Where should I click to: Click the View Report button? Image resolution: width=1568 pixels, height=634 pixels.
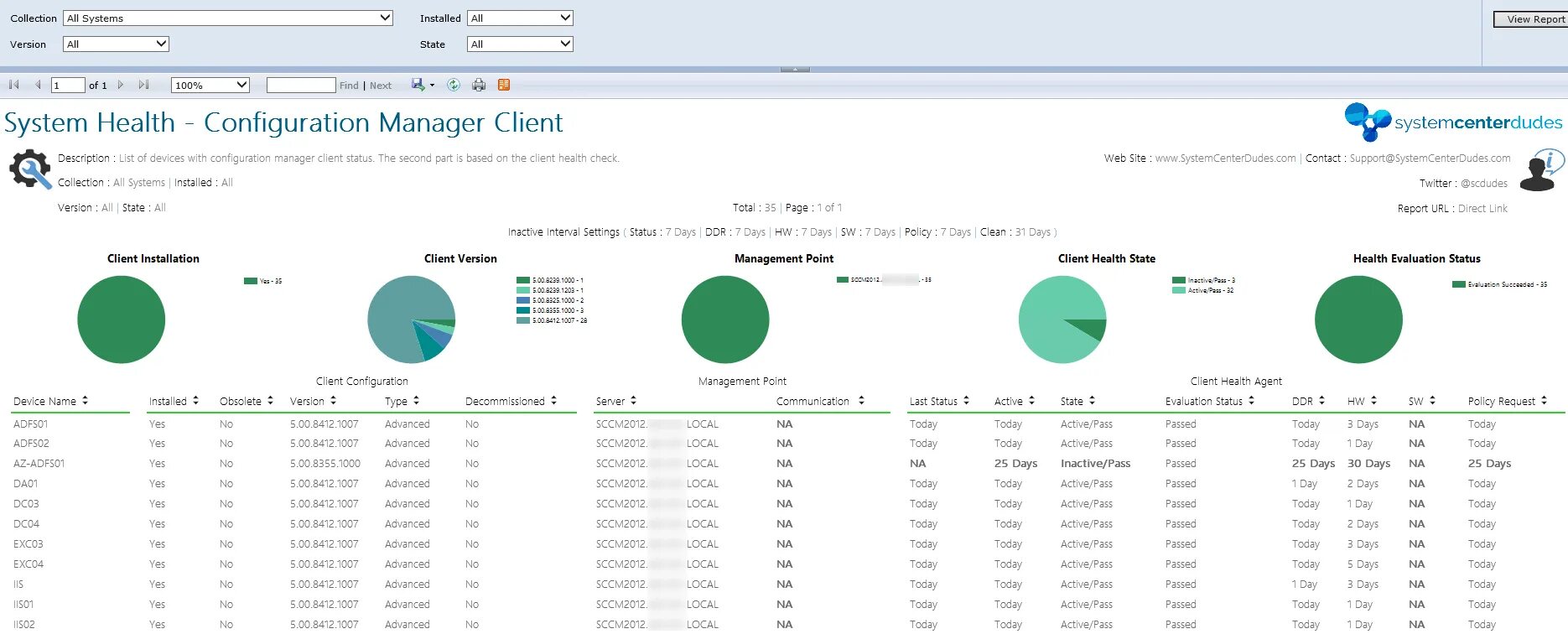coord(1530,19)
